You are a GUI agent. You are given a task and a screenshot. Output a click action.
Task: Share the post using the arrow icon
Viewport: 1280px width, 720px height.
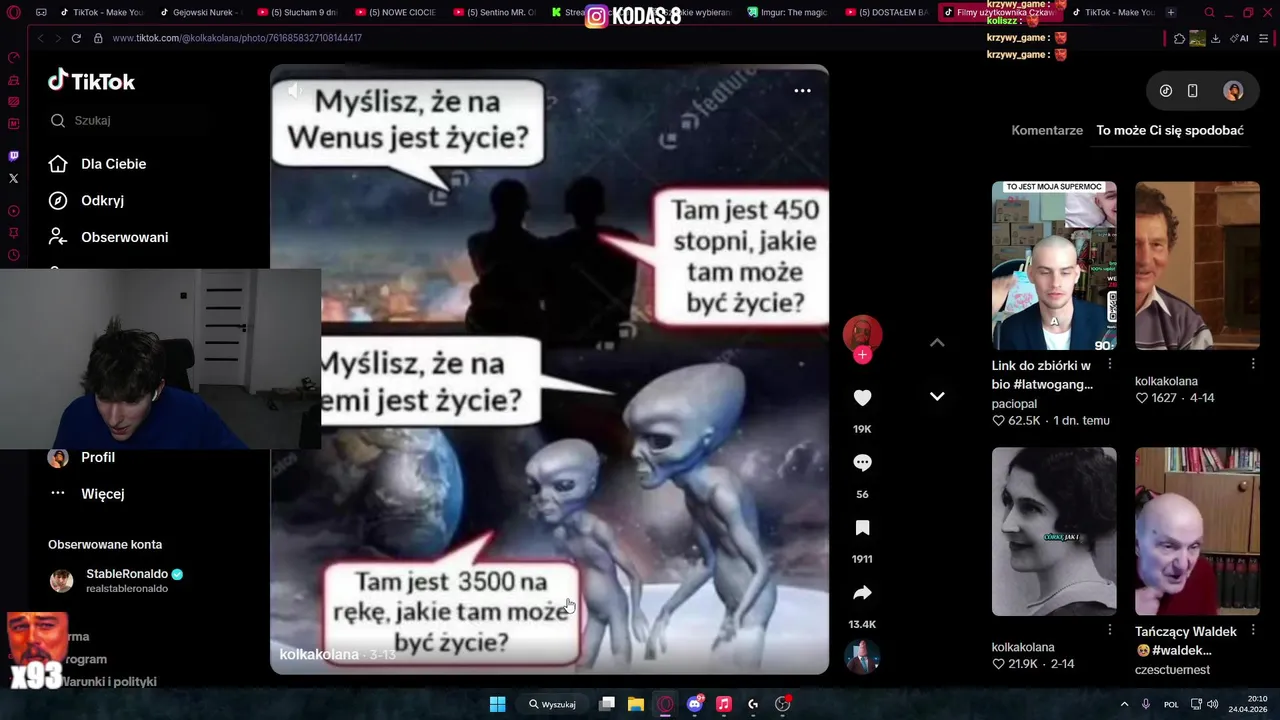pos(862,593)
